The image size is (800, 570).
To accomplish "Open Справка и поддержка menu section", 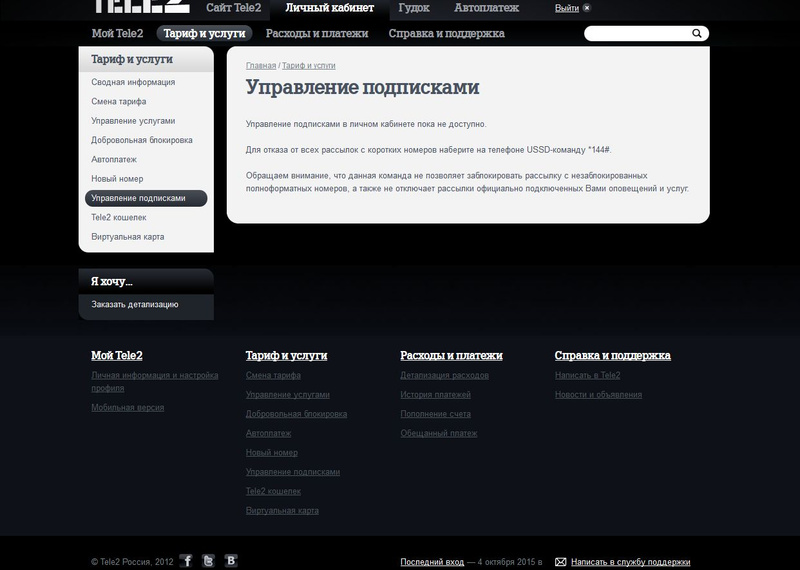I will coord(446,33).
